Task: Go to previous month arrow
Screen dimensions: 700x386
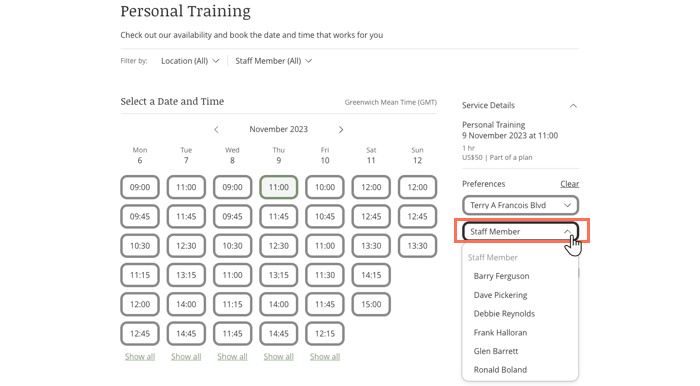Action: pyautogui.click(x=216, y=129)
